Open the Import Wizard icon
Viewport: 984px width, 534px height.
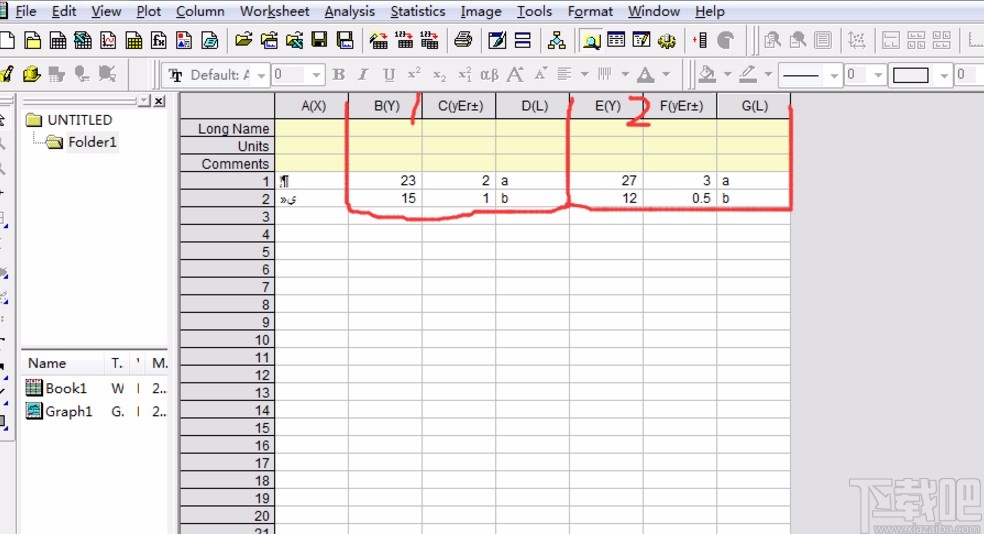[x=378, y=41]
